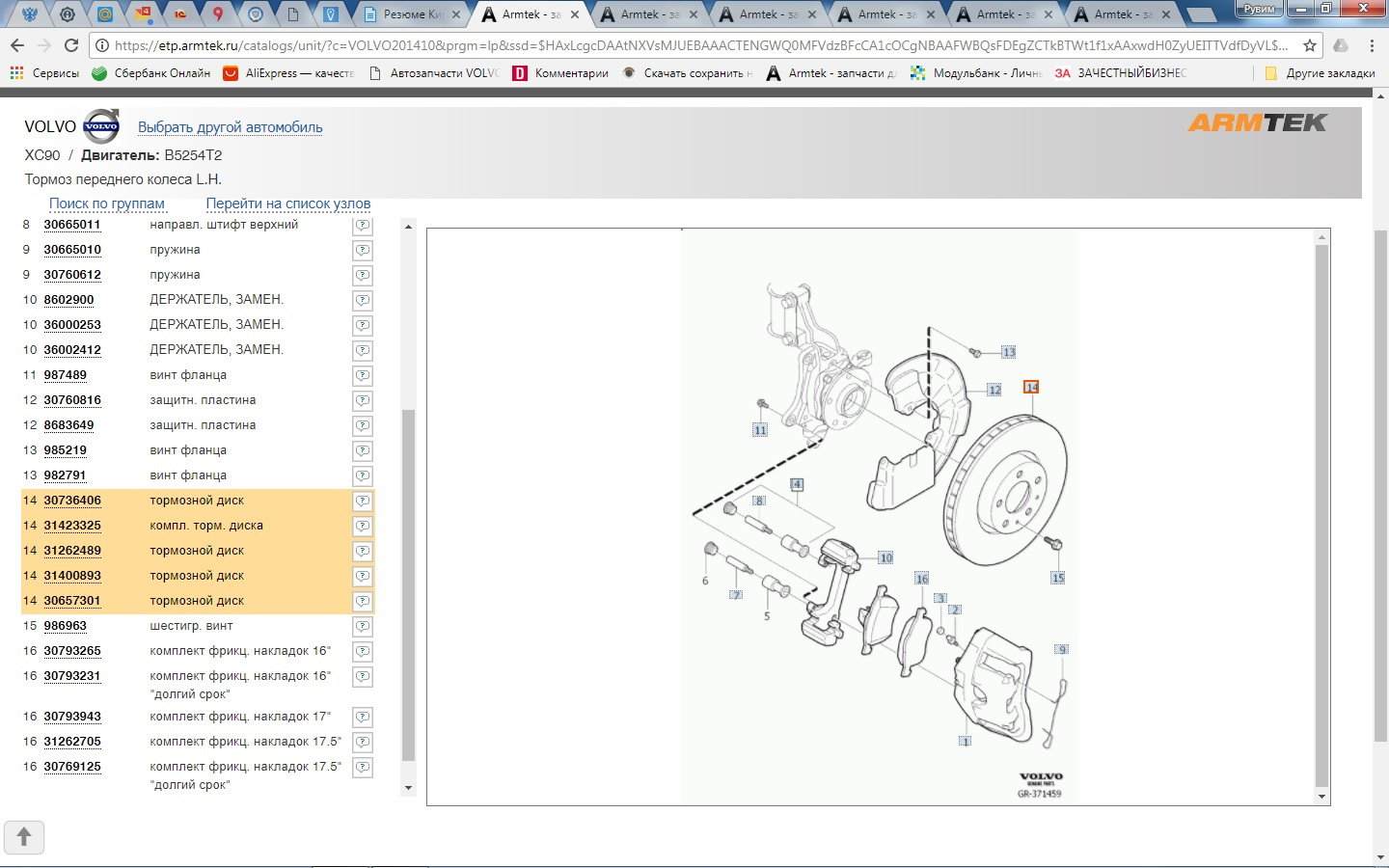The height and width of the screenshot is (868, 1389).
Task: Open part number 30760816 link
Action: pyautogui.click(x=72, y=400)
